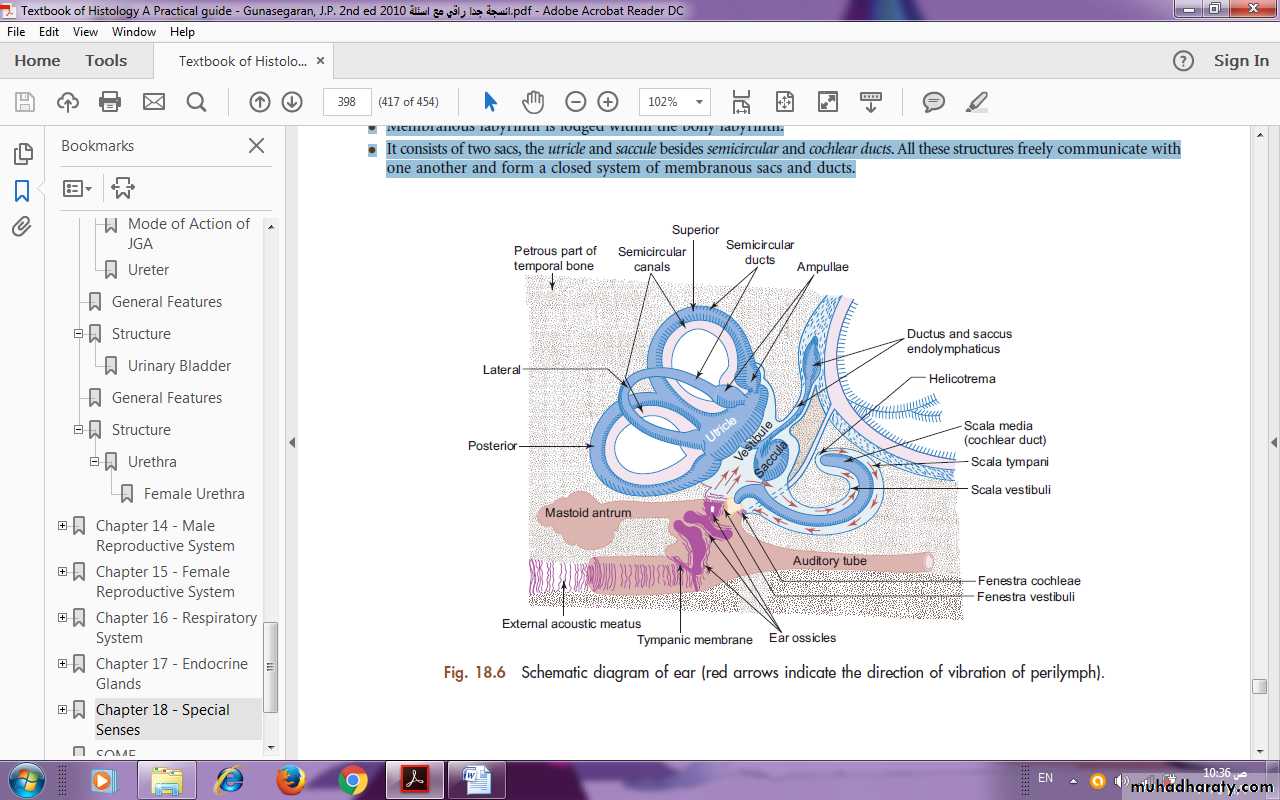Collapse the Urethra bookmark node
This screenshot has width=1280, height=800.
[x=95, y=462]
